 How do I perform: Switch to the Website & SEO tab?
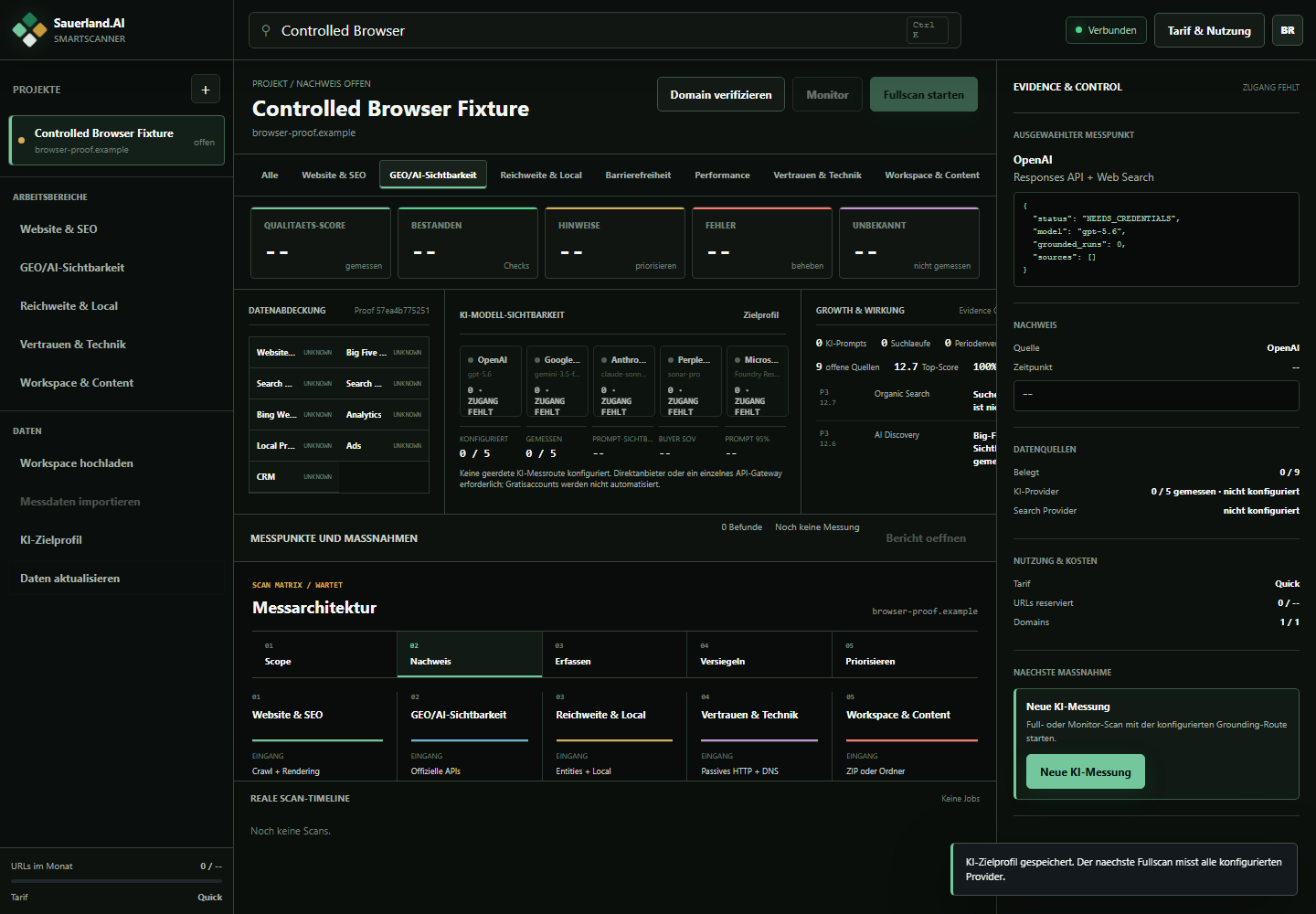pos(334,175)
